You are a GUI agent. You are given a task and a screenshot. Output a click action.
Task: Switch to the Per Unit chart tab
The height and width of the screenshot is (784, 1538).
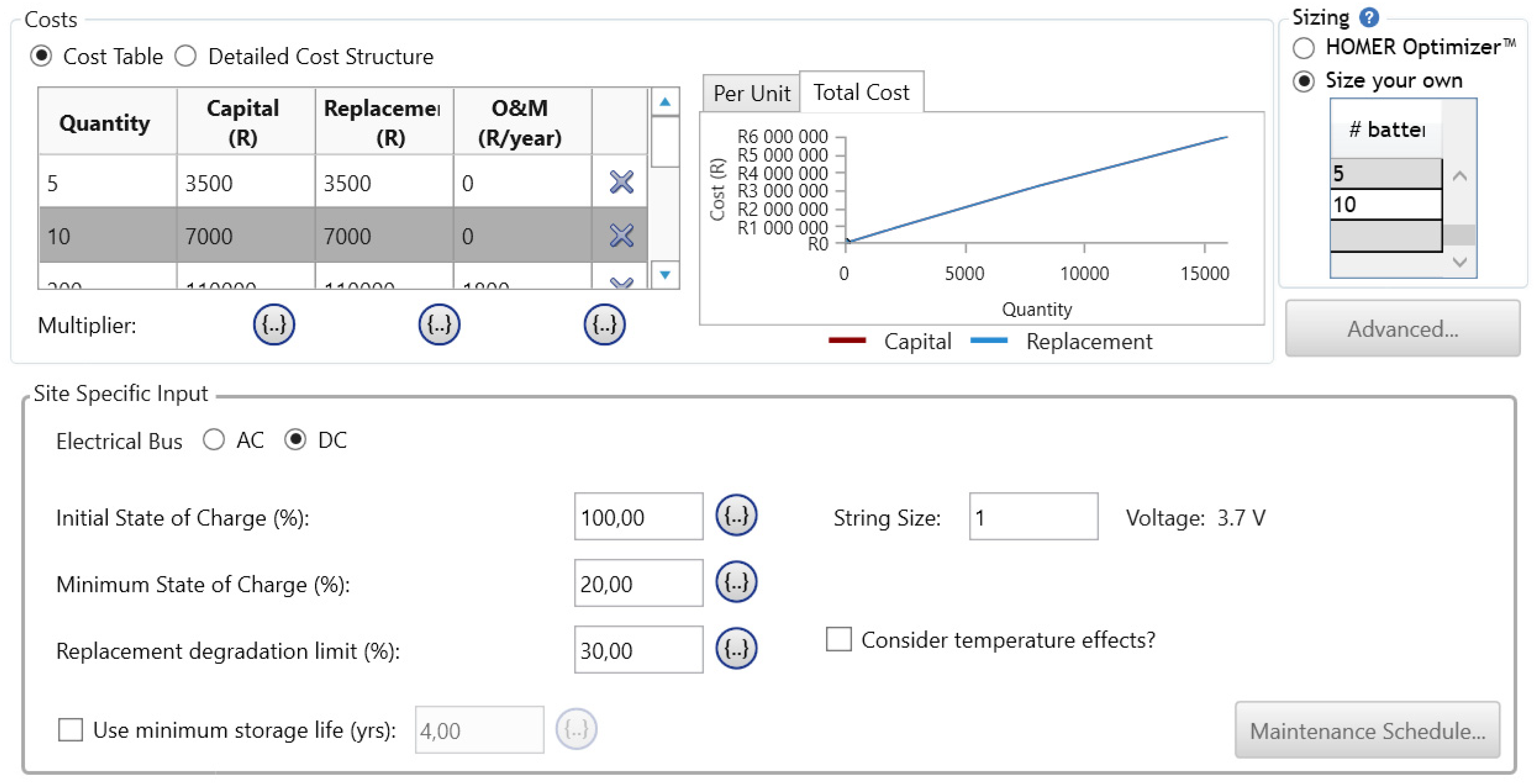tap(751, 93)
